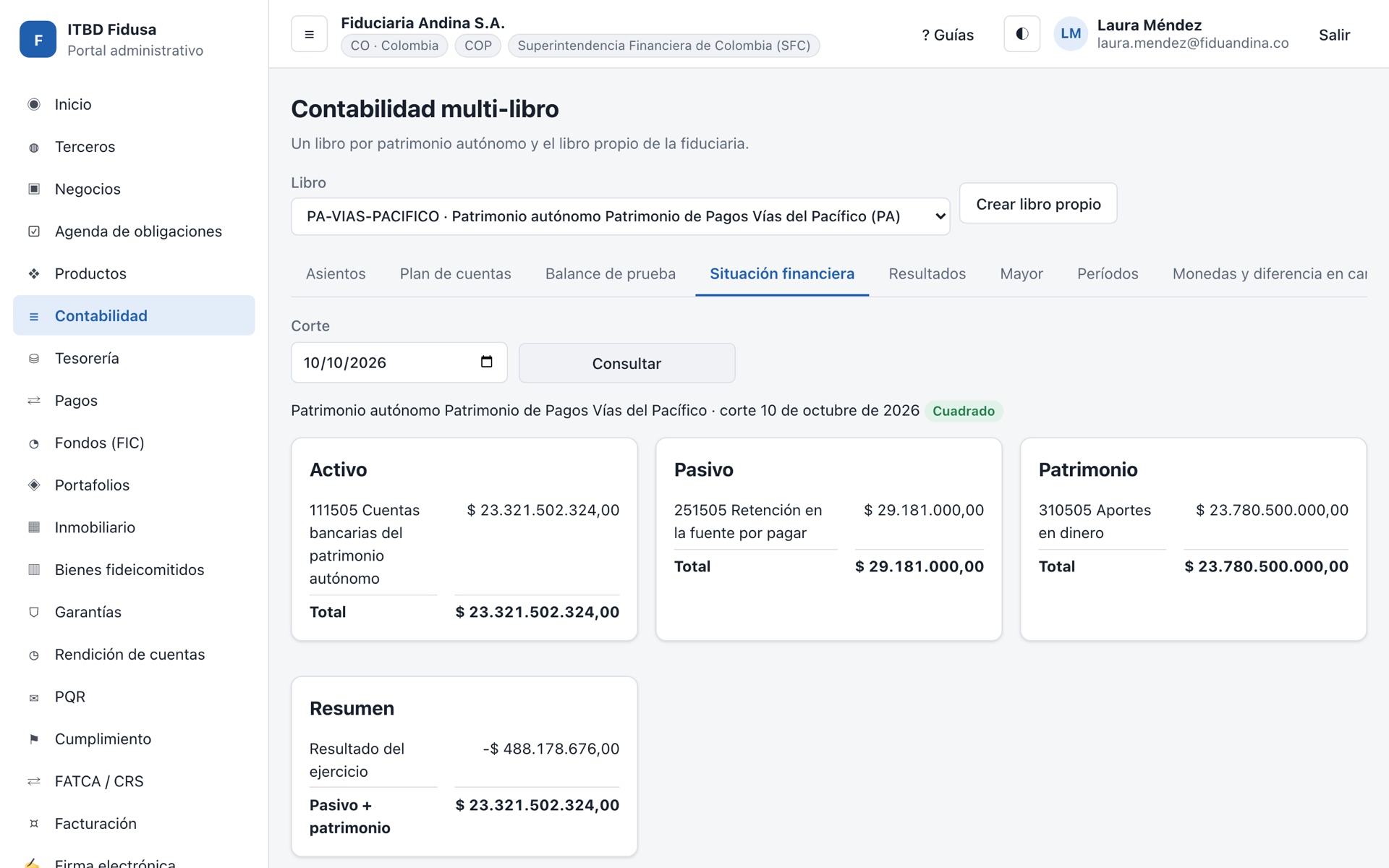
Task: Click 251505 Retención en la fuente row
Action: click(828, 522)
